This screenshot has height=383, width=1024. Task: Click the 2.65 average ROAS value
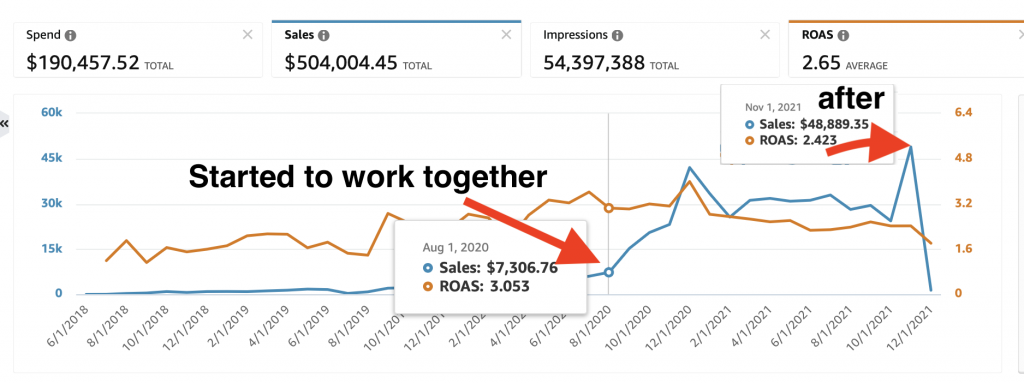[821, 63]
